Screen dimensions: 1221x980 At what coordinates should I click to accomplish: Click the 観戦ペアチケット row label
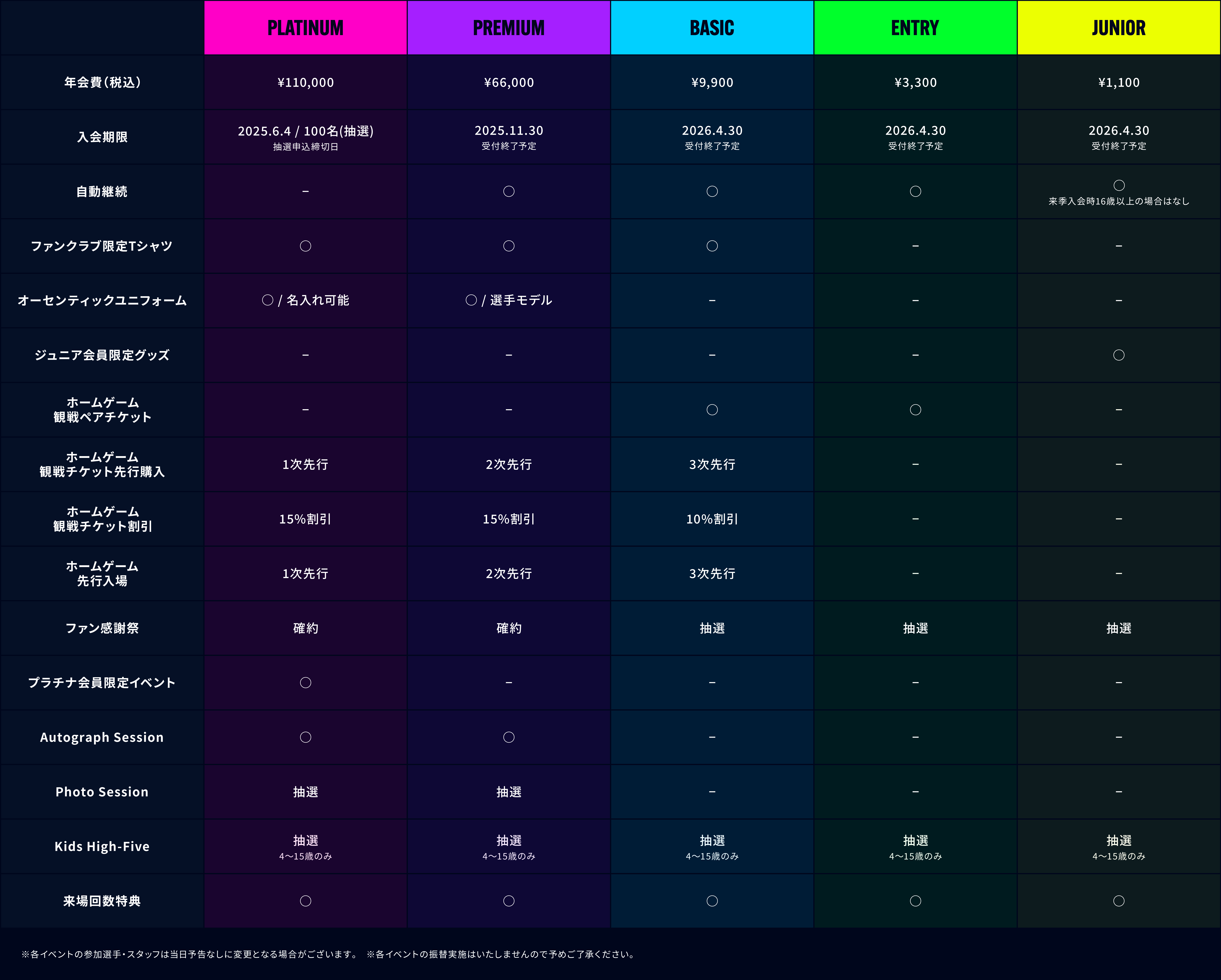click(x=102, y=410)
